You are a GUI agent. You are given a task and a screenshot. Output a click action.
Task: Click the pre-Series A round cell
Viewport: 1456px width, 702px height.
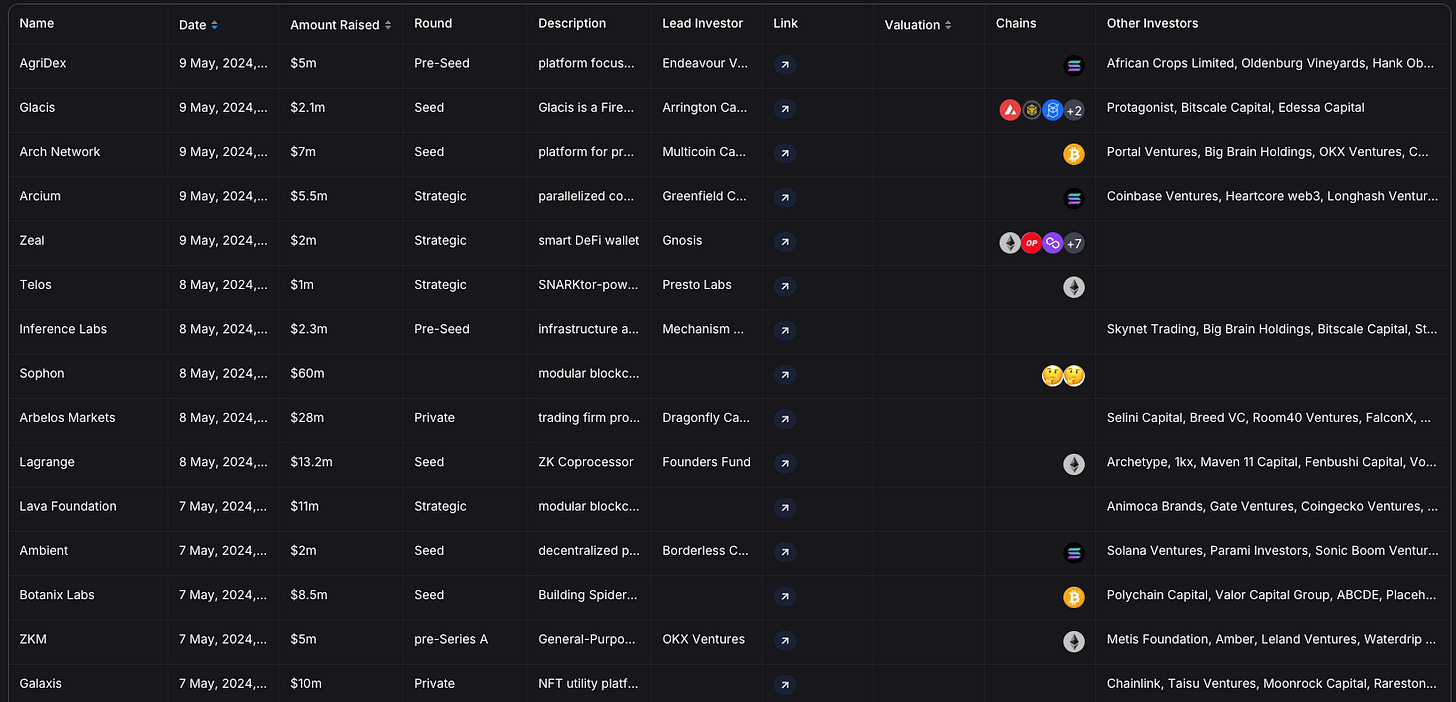[x=451, y=639]
